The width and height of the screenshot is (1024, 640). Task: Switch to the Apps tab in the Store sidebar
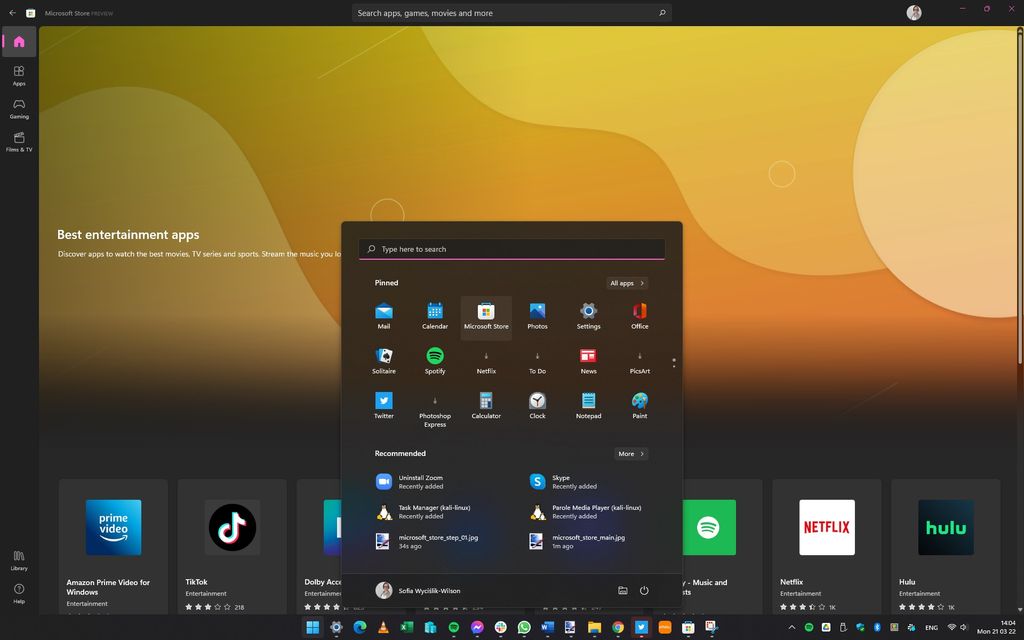click(18, 76)
